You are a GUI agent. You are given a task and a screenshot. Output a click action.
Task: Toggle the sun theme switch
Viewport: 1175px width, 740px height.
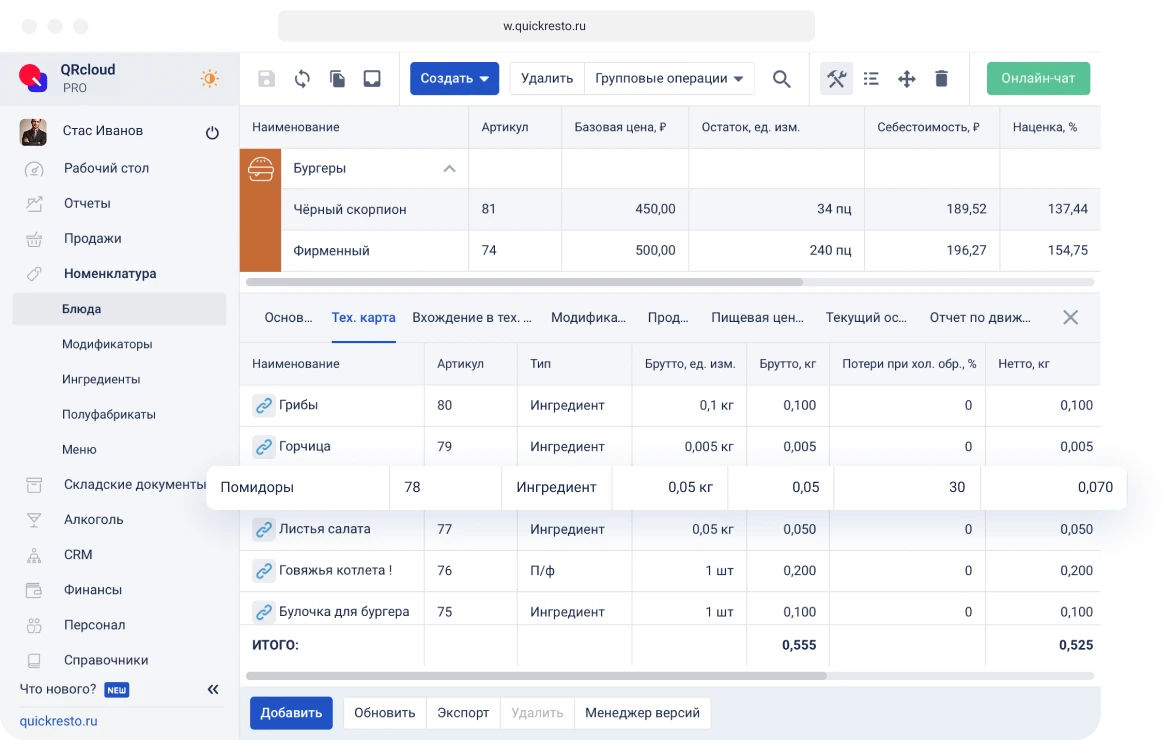[209, 79]
